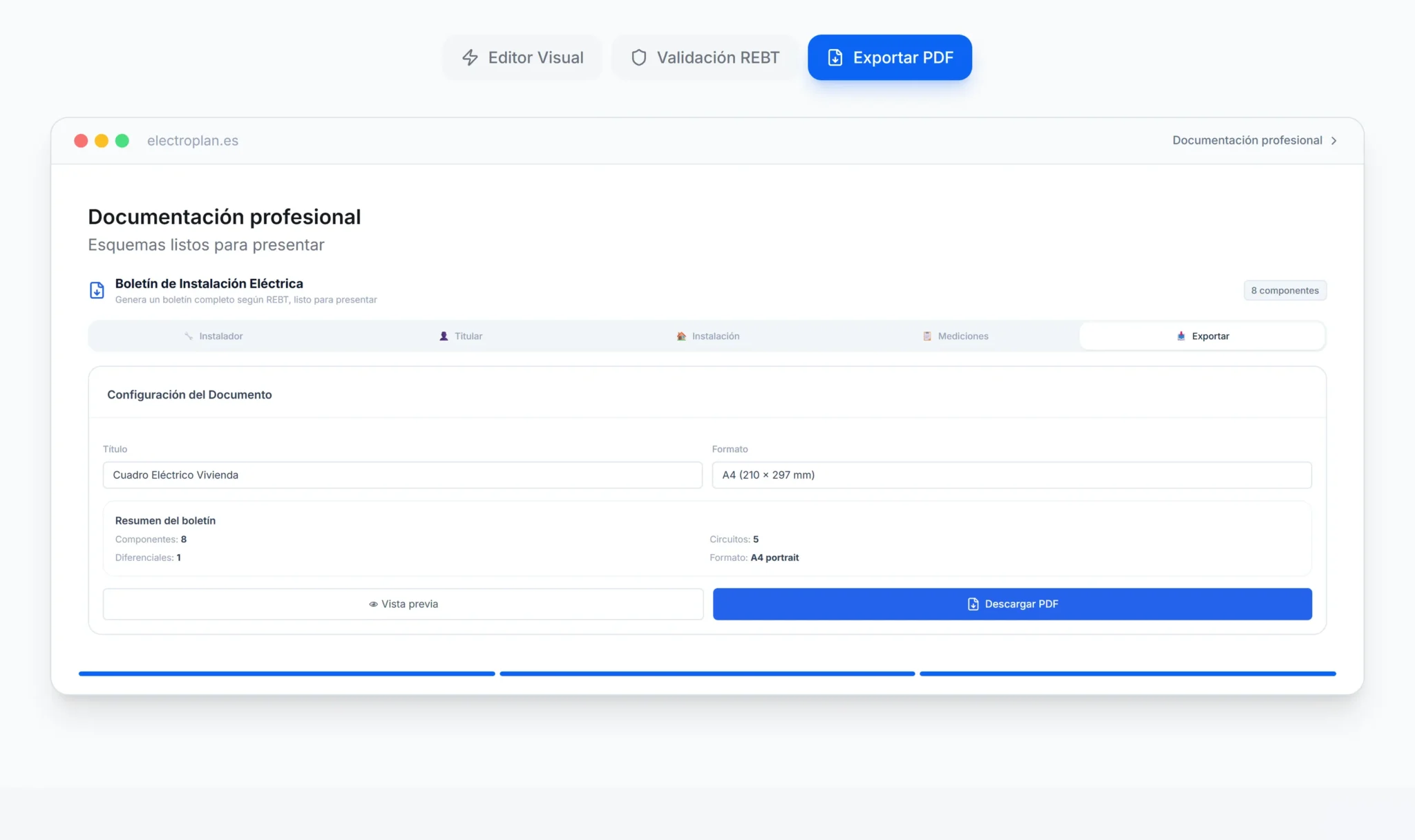Click the Título field containing Cuadro Eléctrico Vivienda

[403, 475]
